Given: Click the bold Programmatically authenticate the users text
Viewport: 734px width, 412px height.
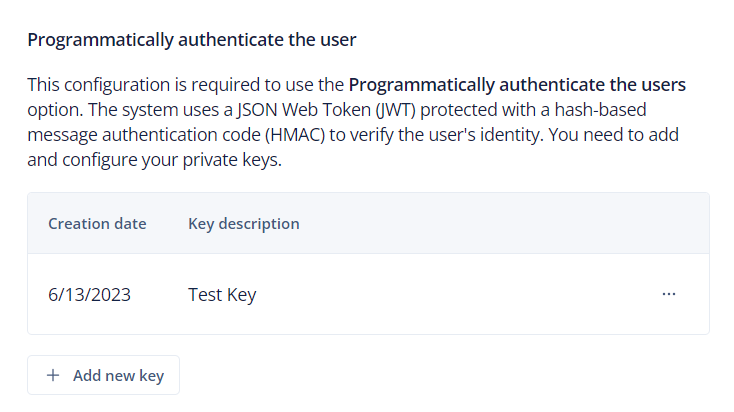Looking at the screenshot, I should [x=516, y=84].
